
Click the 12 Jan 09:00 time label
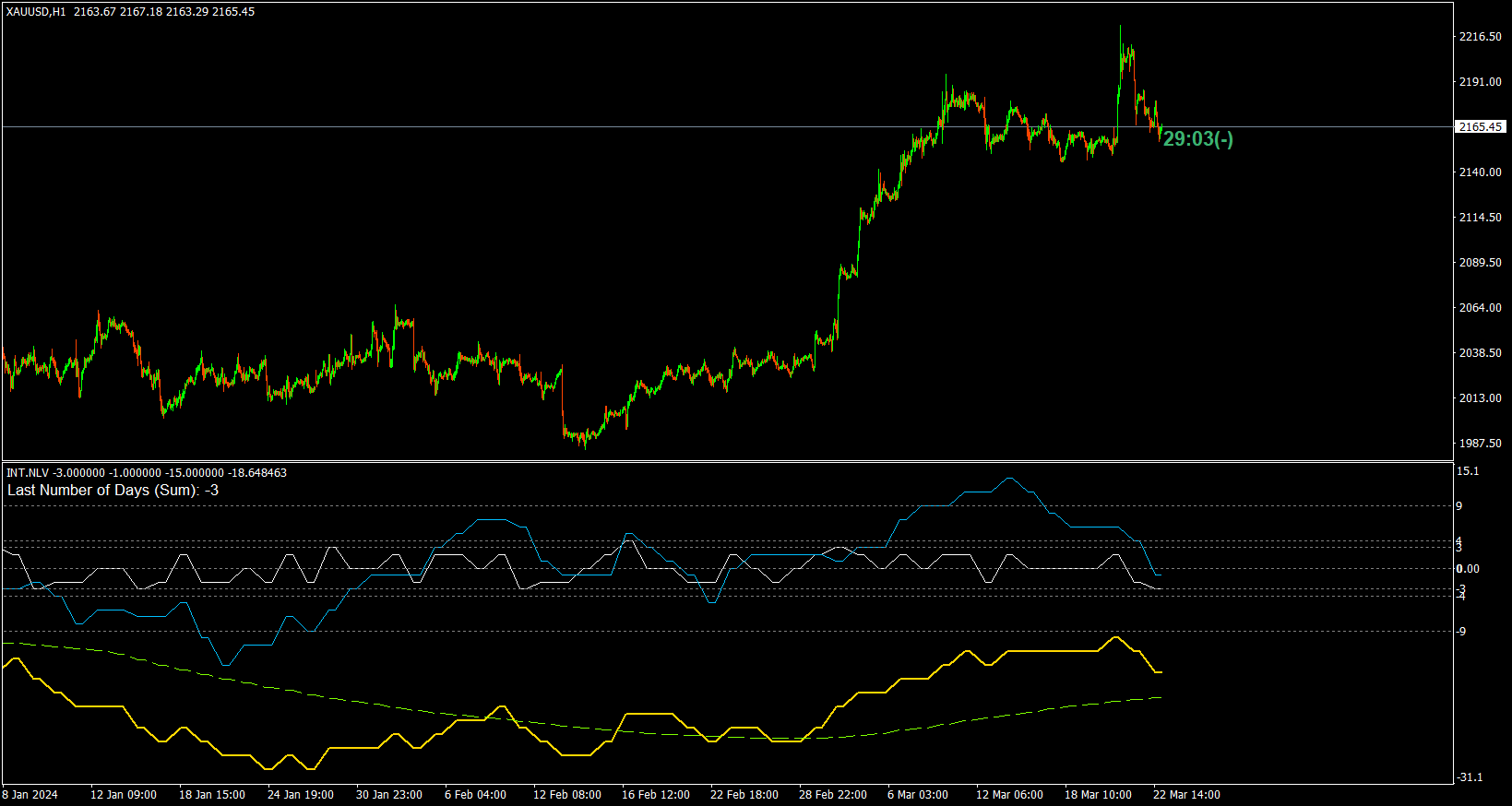(x=124, y=795)
